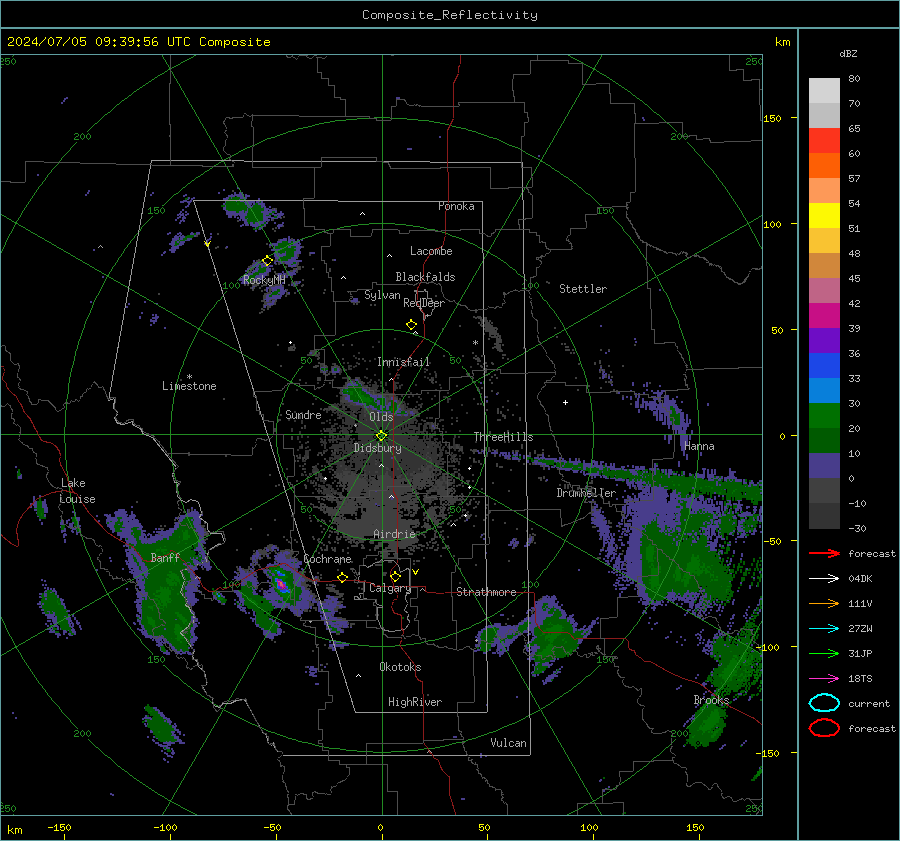This screenshot has width=900, height=841.
Task: Click the yellow diamond radar center at Didsbury
Action: tap(381, 436)
